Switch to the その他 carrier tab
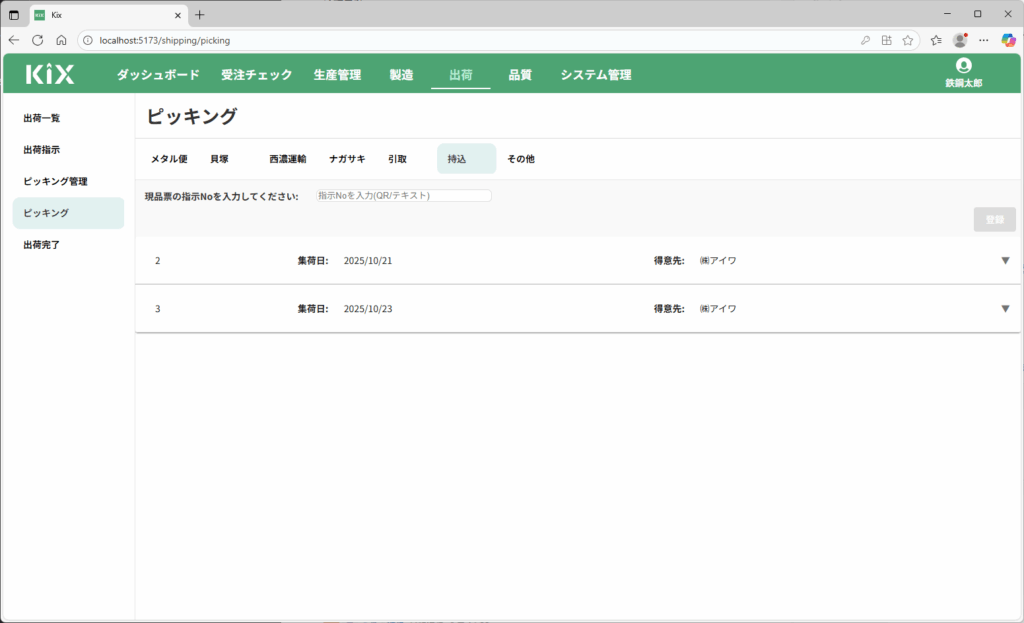Image resolution: width=1024 pixels, height=623 pixels. tap(520, 159)
